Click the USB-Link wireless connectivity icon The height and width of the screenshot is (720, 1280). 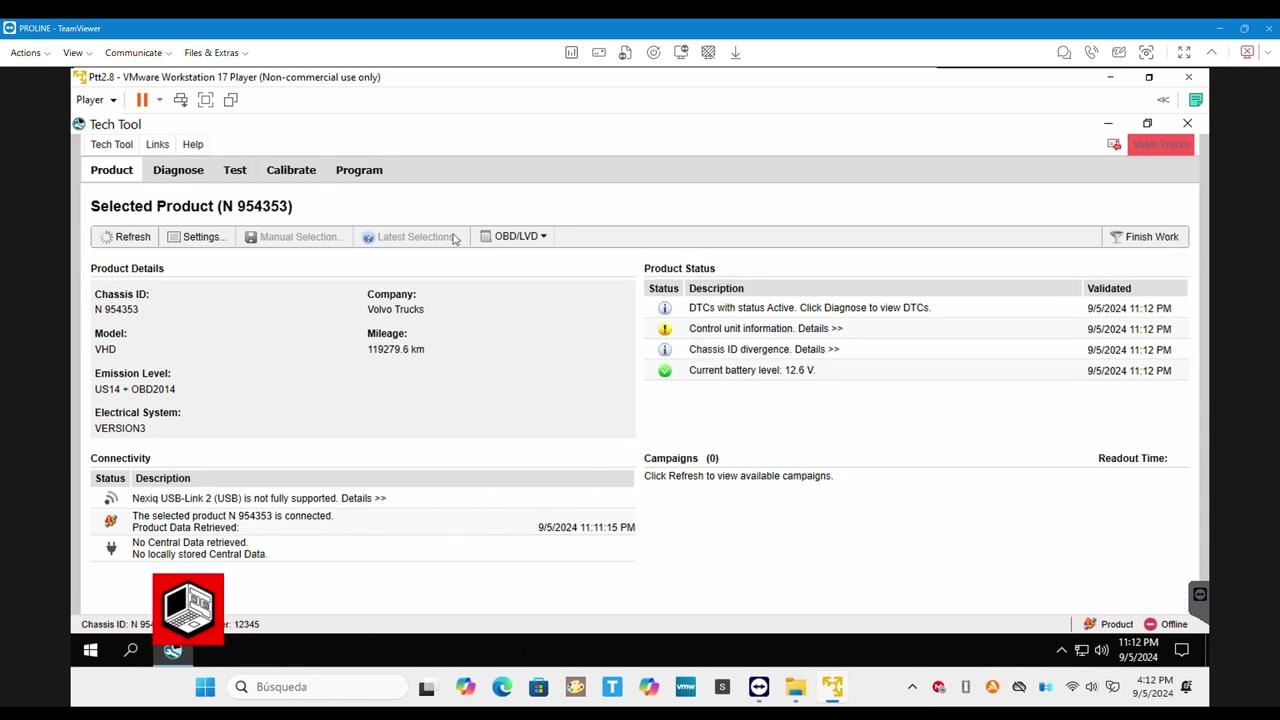click(x=111, y=498)
